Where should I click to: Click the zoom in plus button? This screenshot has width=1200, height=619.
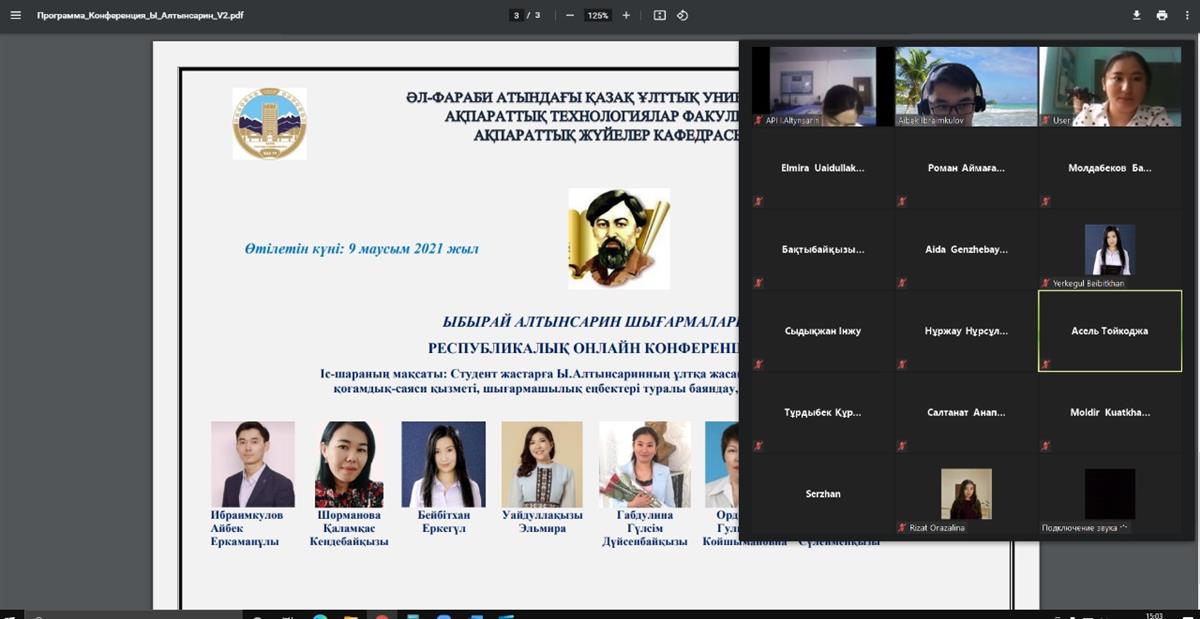pos(626,15)
